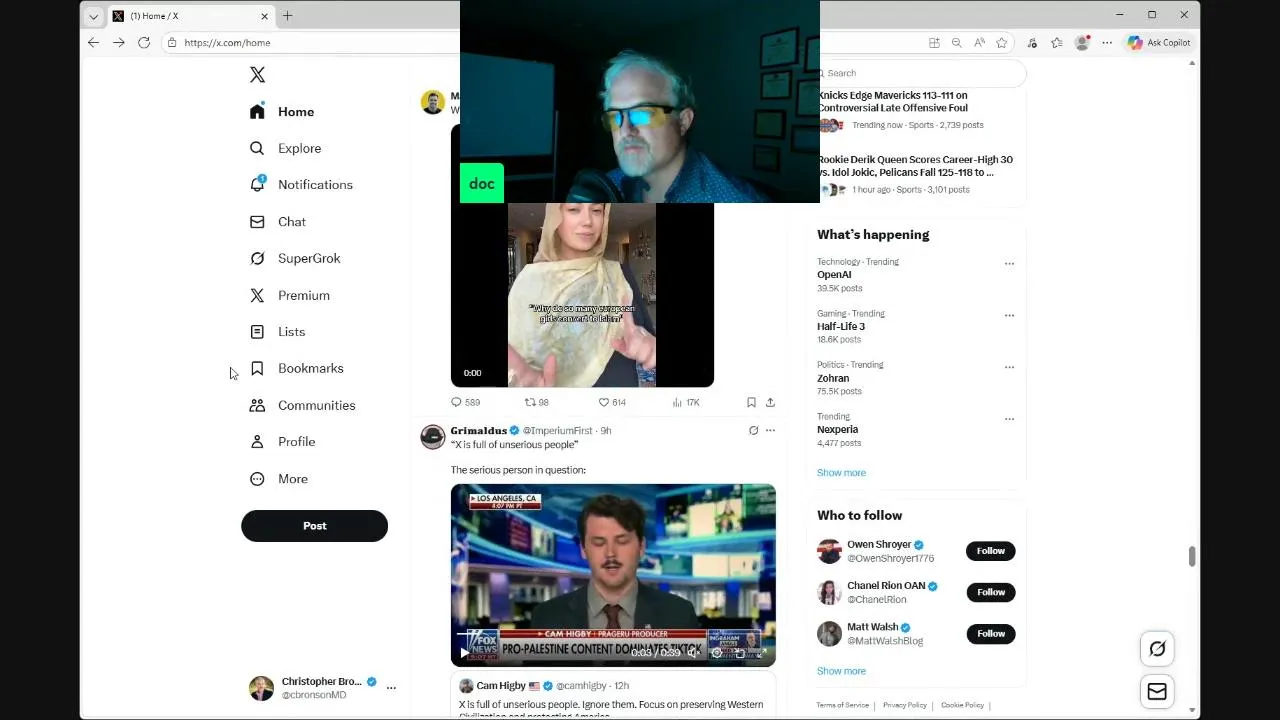This screenshot has width=1280, height=720.
Task: Click Privacy Policy footer link
Action: (905, 705)
